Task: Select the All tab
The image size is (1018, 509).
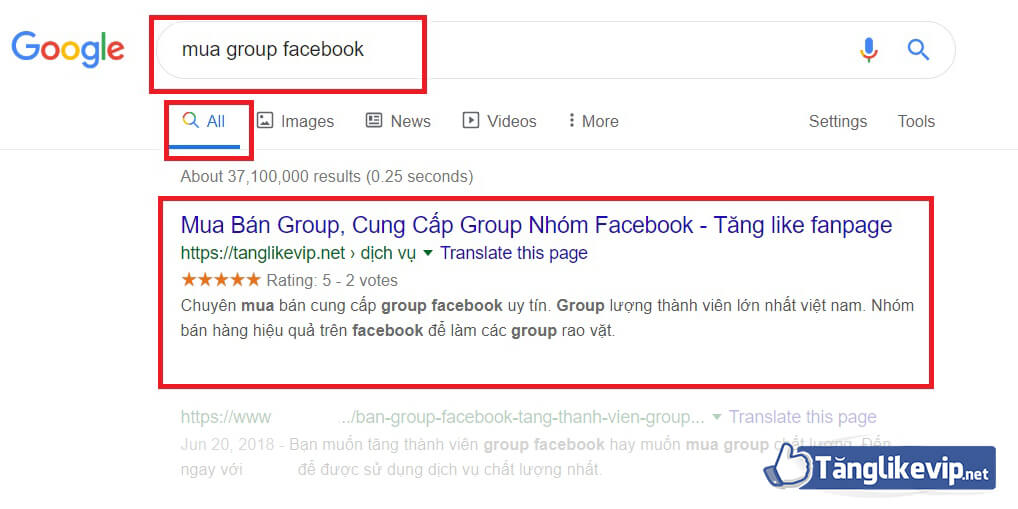Action: (204, 121)
